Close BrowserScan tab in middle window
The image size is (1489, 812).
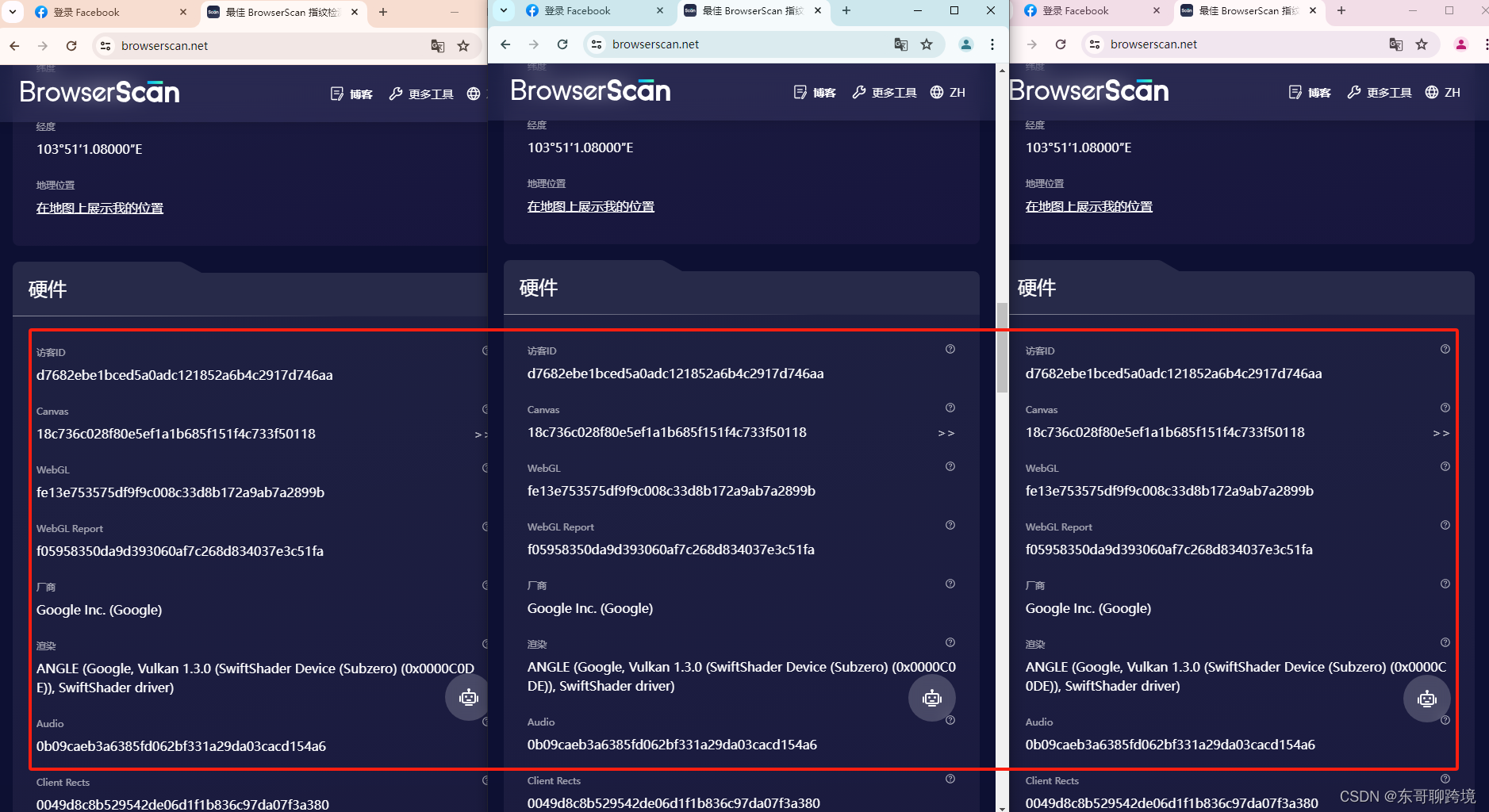click(x=818, y=10)
